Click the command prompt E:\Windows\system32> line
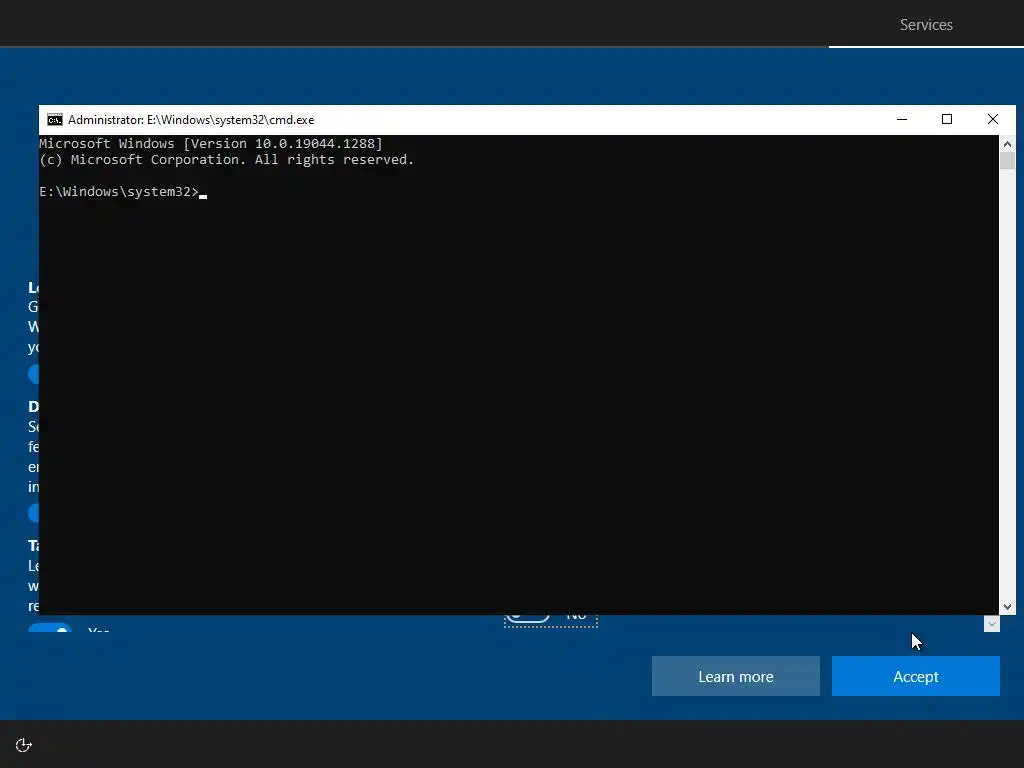 coord(123,191)
